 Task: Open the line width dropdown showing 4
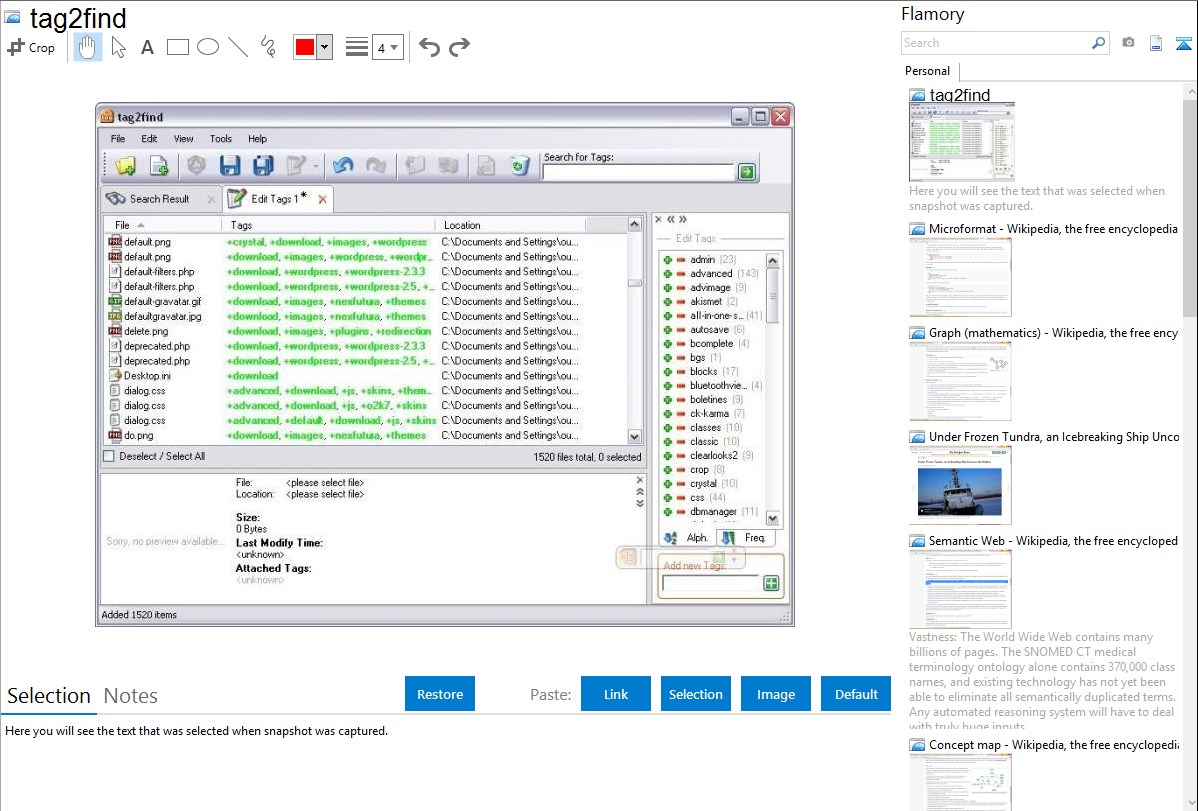click(387, 48)
